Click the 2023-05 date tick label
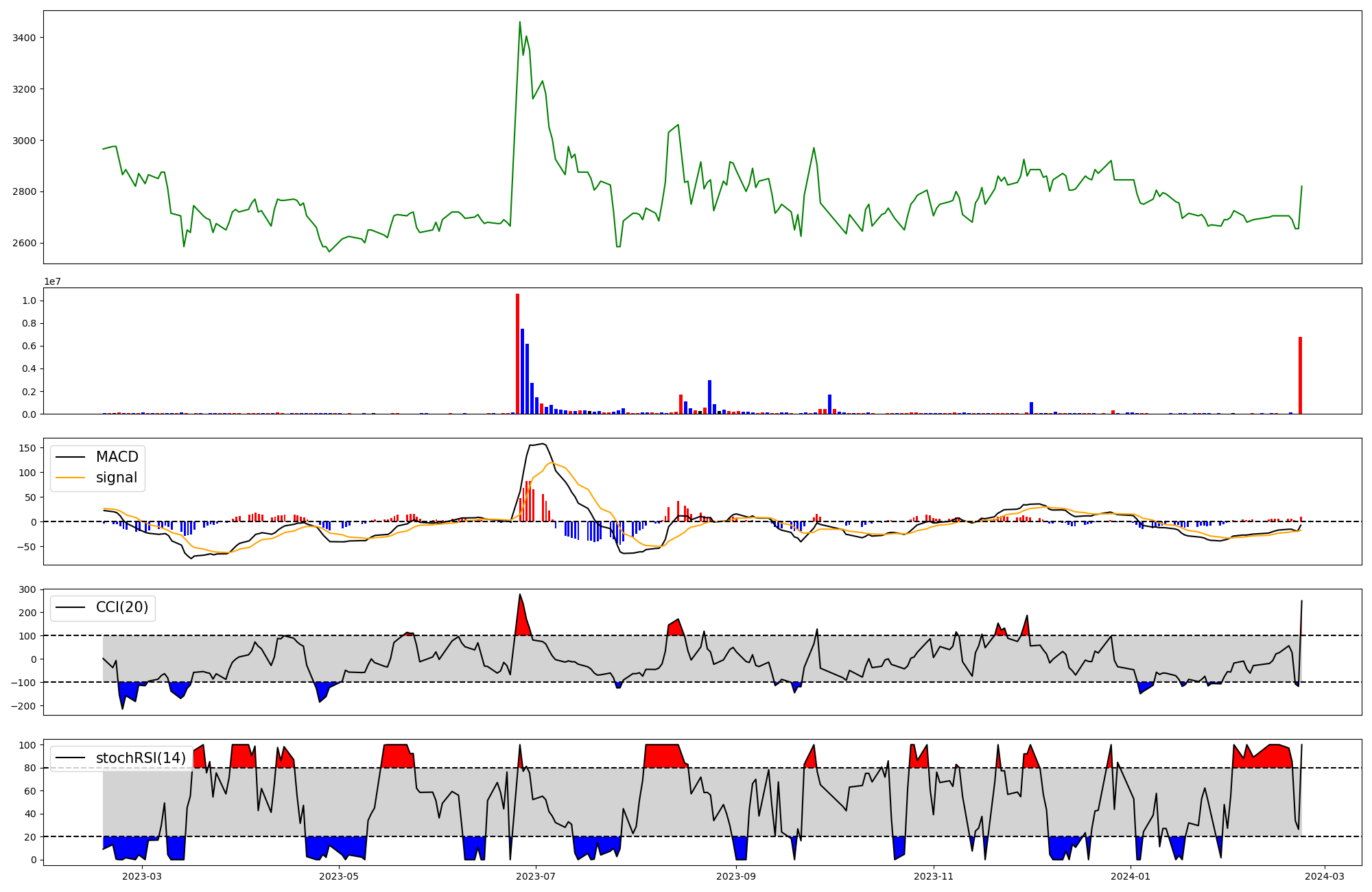The width and height of the screenshot is (1372, 892). (x=339, y=876)
